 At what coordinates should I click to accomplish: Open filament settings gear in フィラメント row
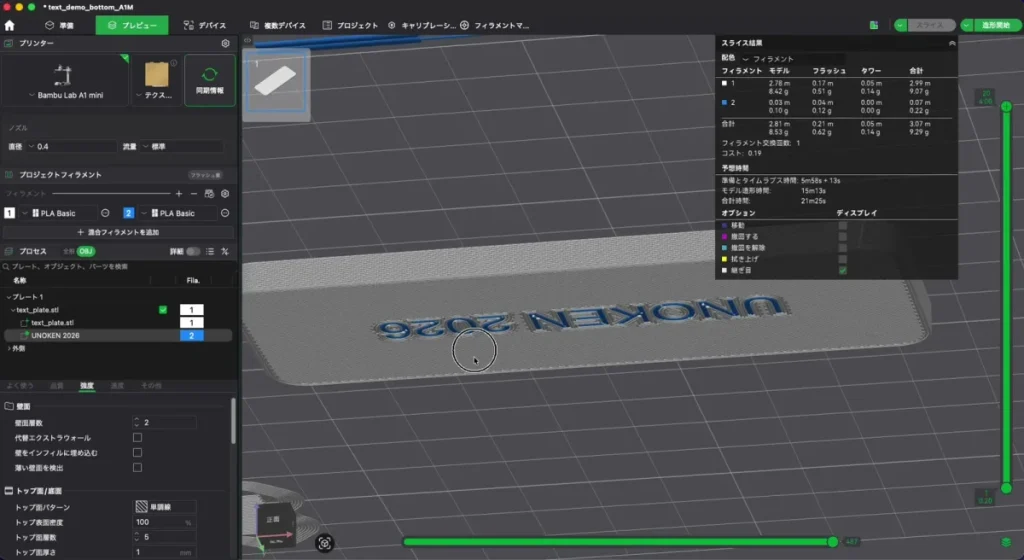[225, 194]
